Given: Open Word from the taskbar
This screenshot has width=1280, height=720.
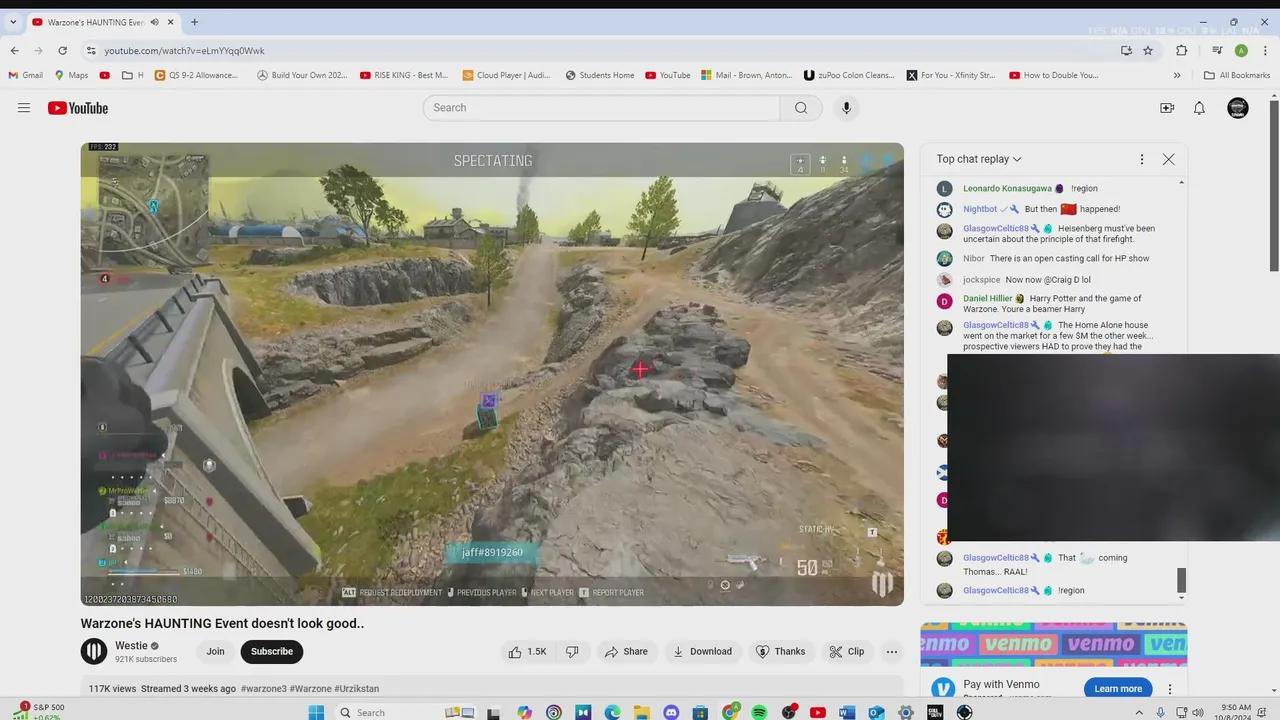Looking at the screenshot, I should 847,712.
